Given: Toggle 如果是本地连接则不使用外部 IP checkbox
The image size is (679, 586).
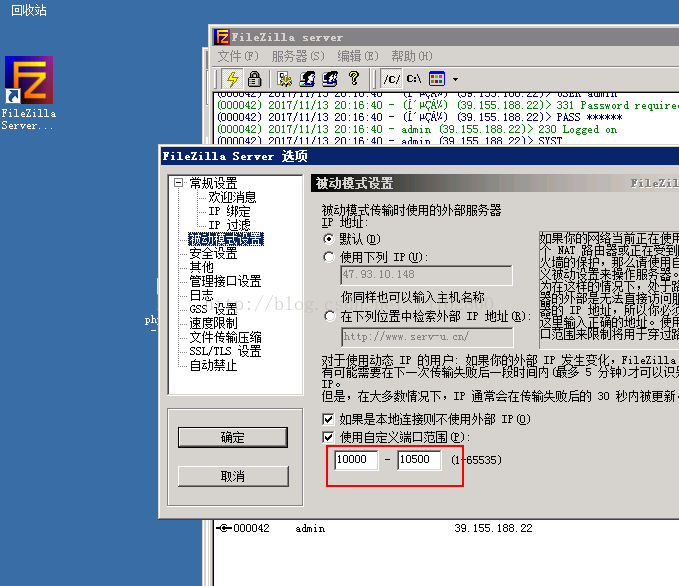Looking at the screenshot, I should [x=328, y=419].
